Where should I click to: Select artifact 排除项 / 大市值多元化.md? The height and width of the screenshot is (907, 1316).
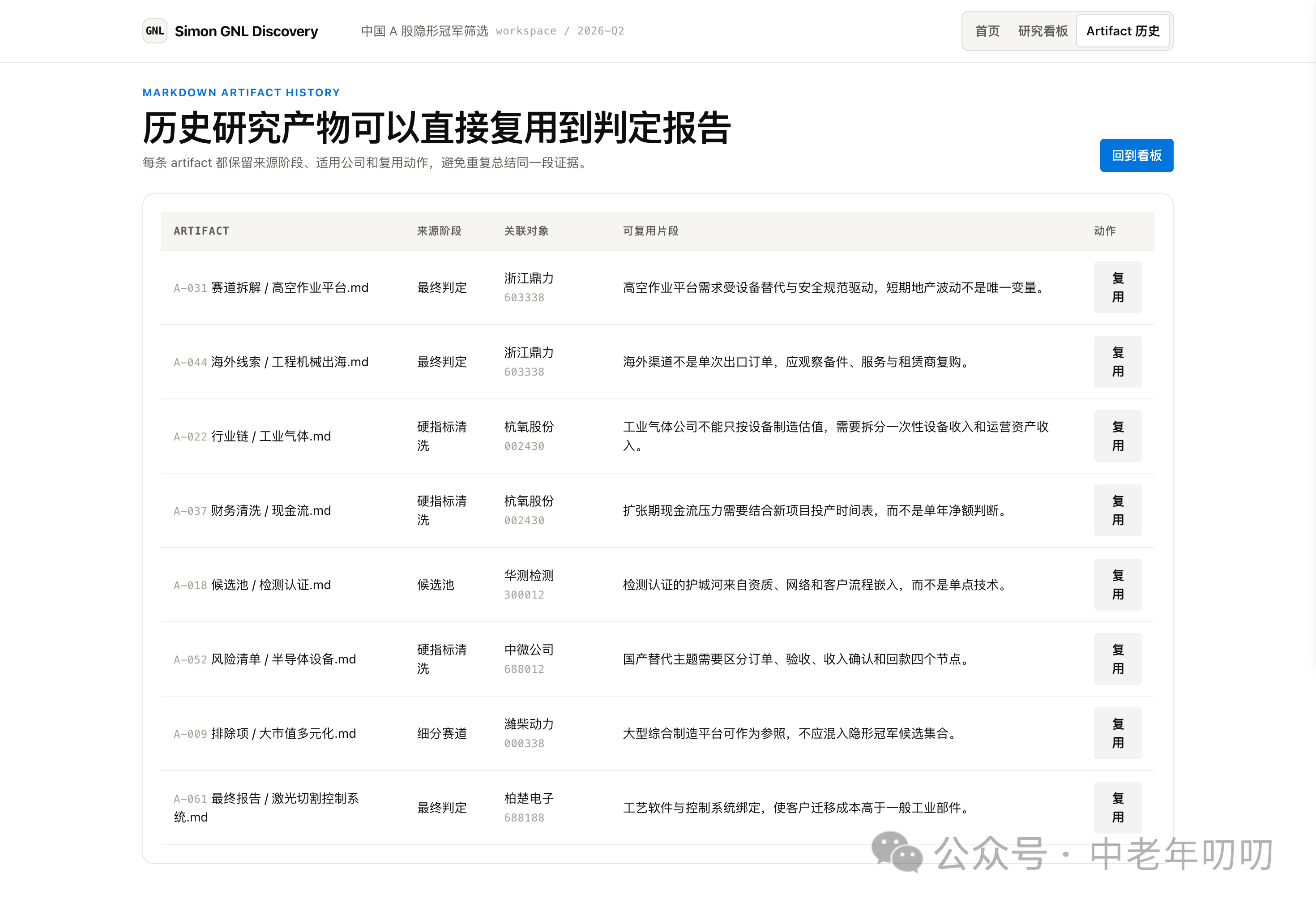(283, 734)
